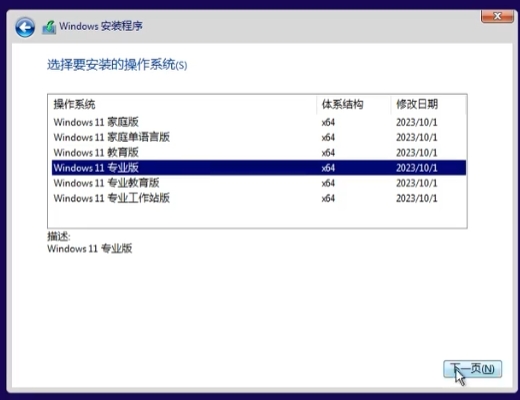Click date 2023/10/1 in 专业教育版 row

coord(416,183)
